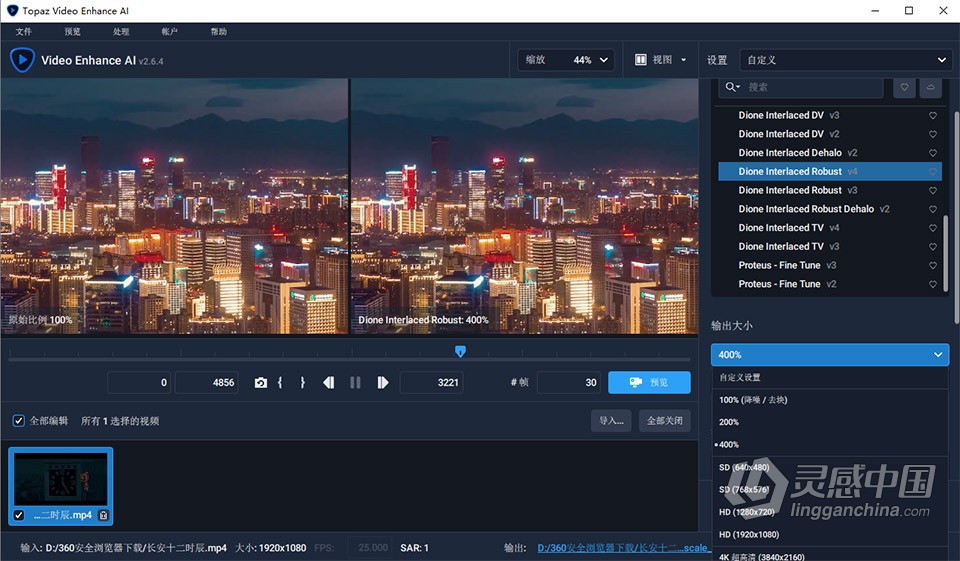Favorite Dione Interlaced DV v3
Image resolution: width=960 pixels, height=561 pixels.
[932, 115]
